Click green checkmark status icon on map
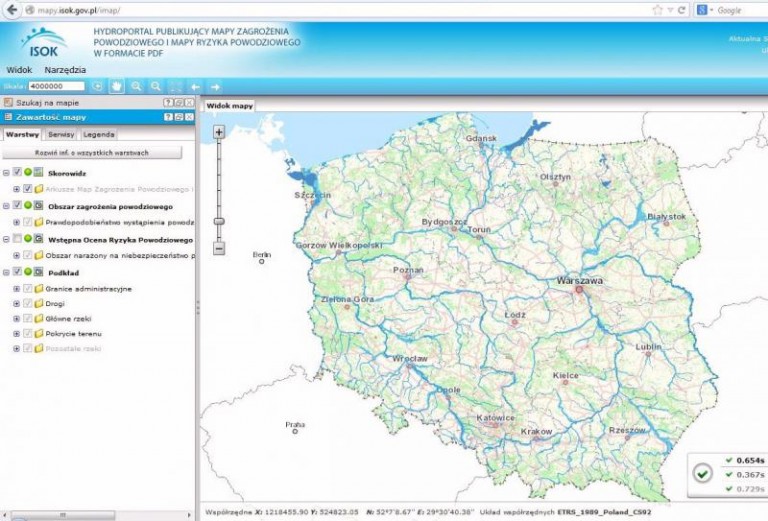This screenshot has height=521, width=768. [x=703, y=474]
